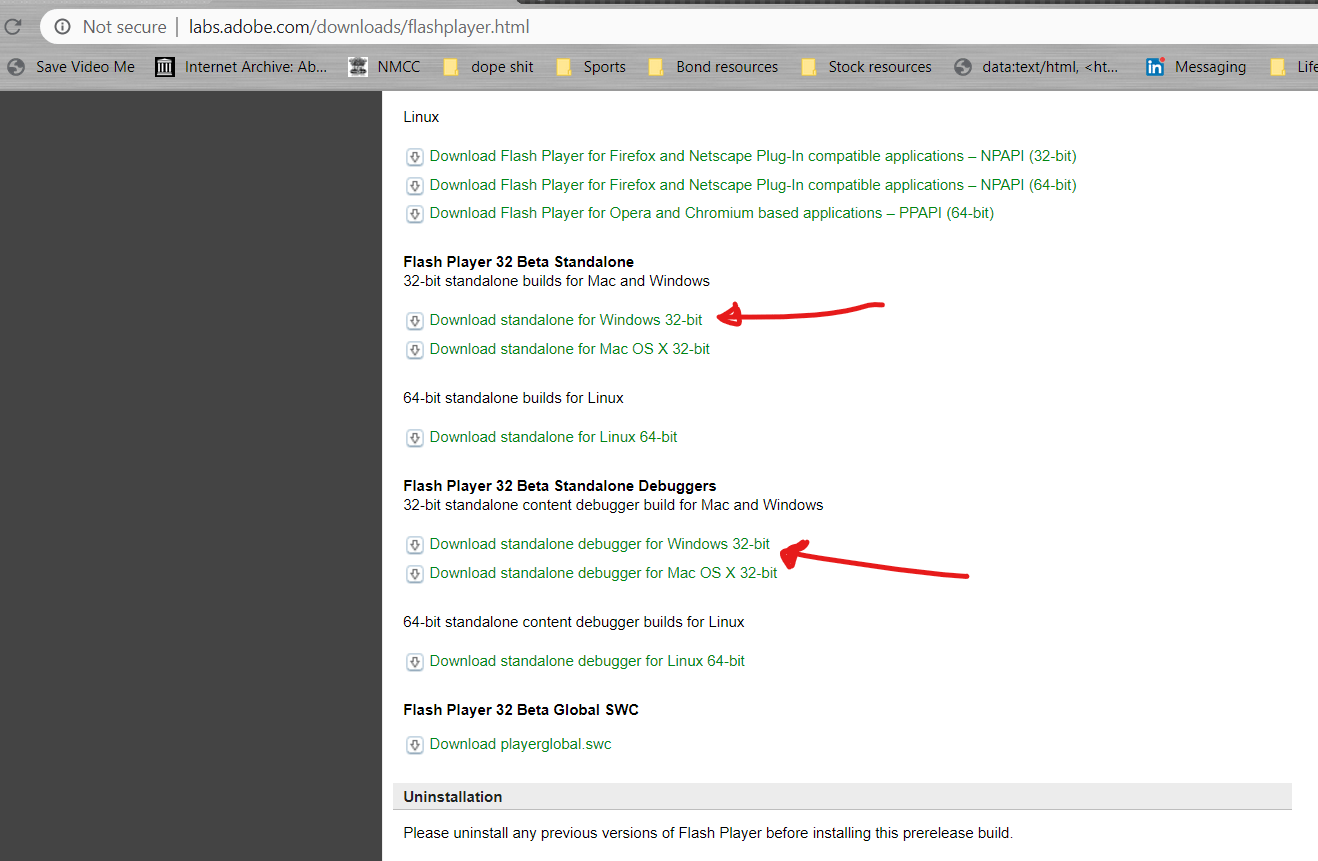Click Download standalone for Windows 32-bit
Screen dimensions: 1318x861
566,320
